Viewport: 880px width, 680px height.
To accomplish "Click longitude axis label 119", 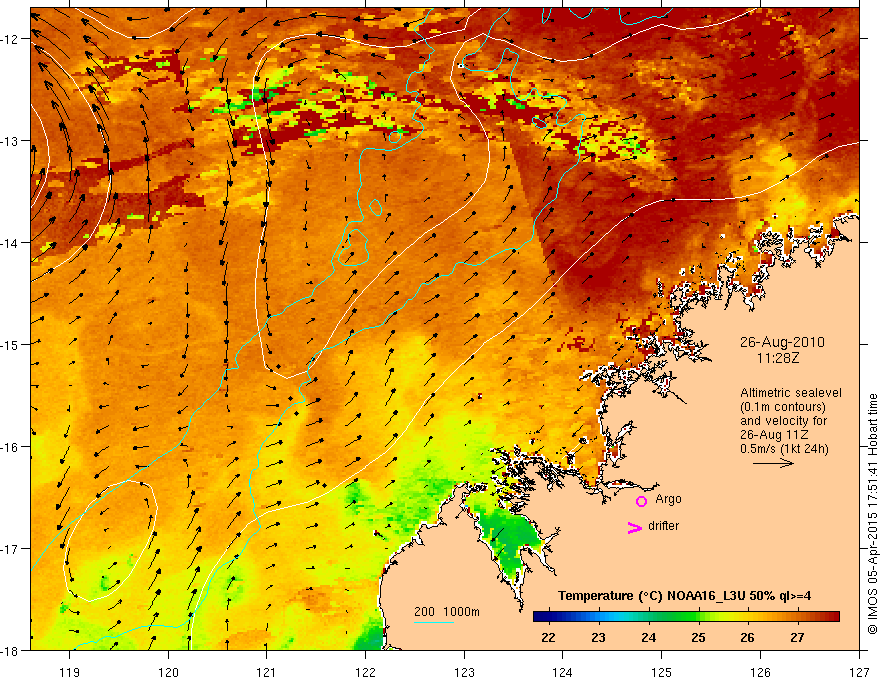I will click(70, 672).
